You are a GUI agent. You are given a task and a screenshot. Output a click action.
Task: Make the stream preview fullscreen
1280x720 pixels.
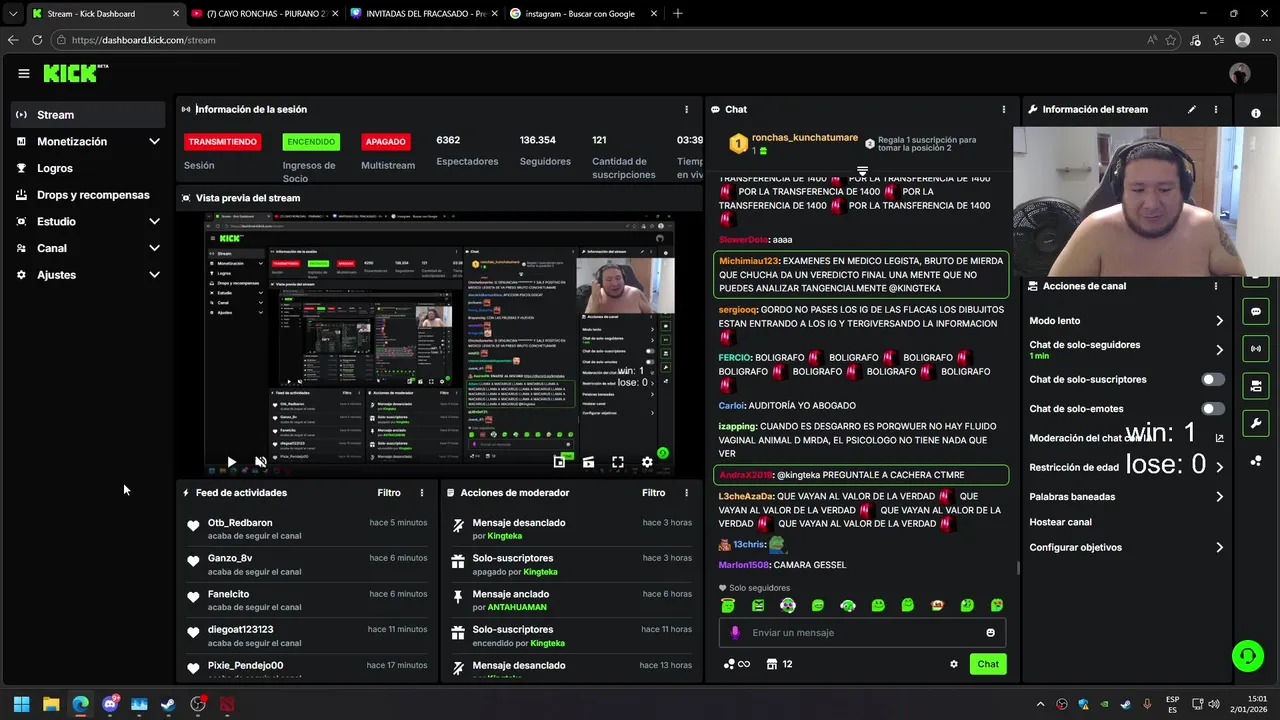coord(618,462)
